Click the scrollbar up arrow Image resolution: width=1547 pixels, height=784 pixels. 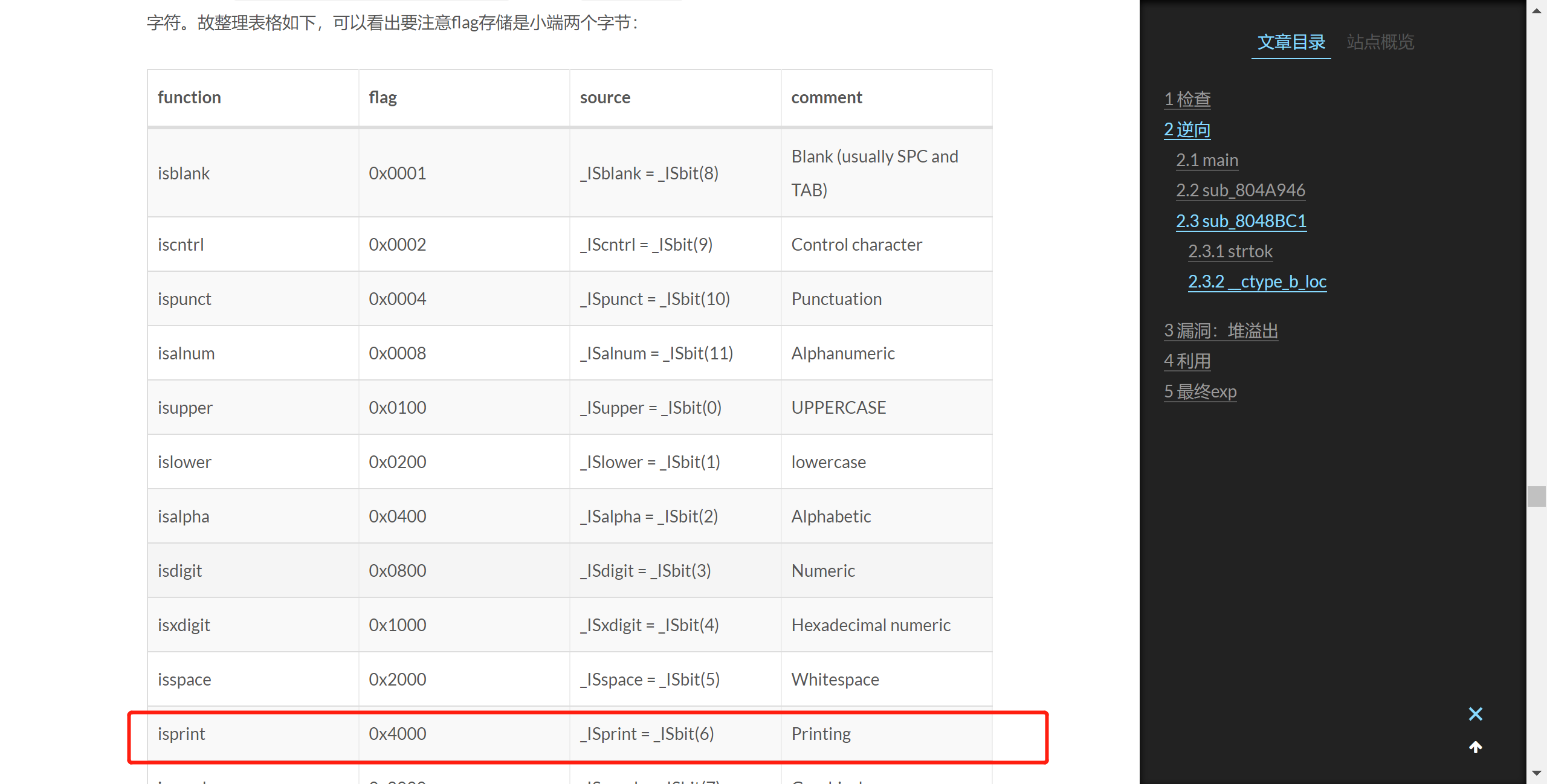(1536, 10)
